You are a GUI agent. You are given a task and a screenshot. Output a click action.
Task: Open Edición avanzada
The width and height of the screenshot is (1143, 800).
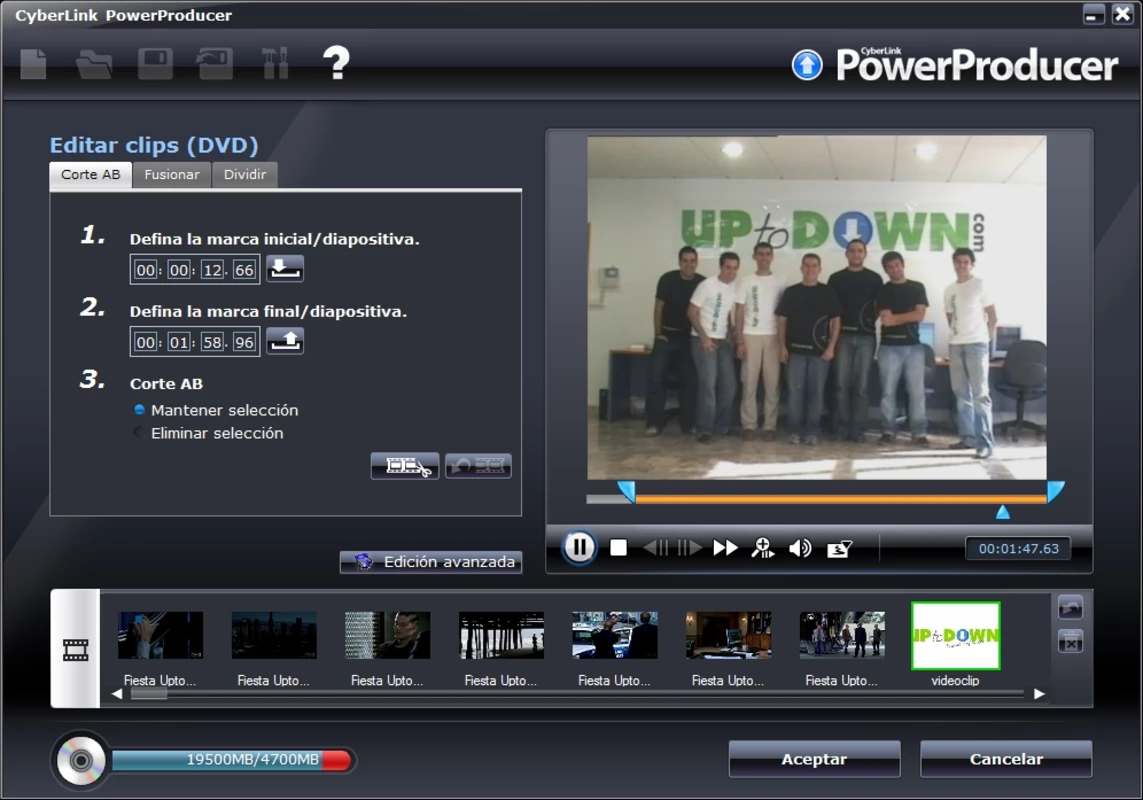(431, 562)
